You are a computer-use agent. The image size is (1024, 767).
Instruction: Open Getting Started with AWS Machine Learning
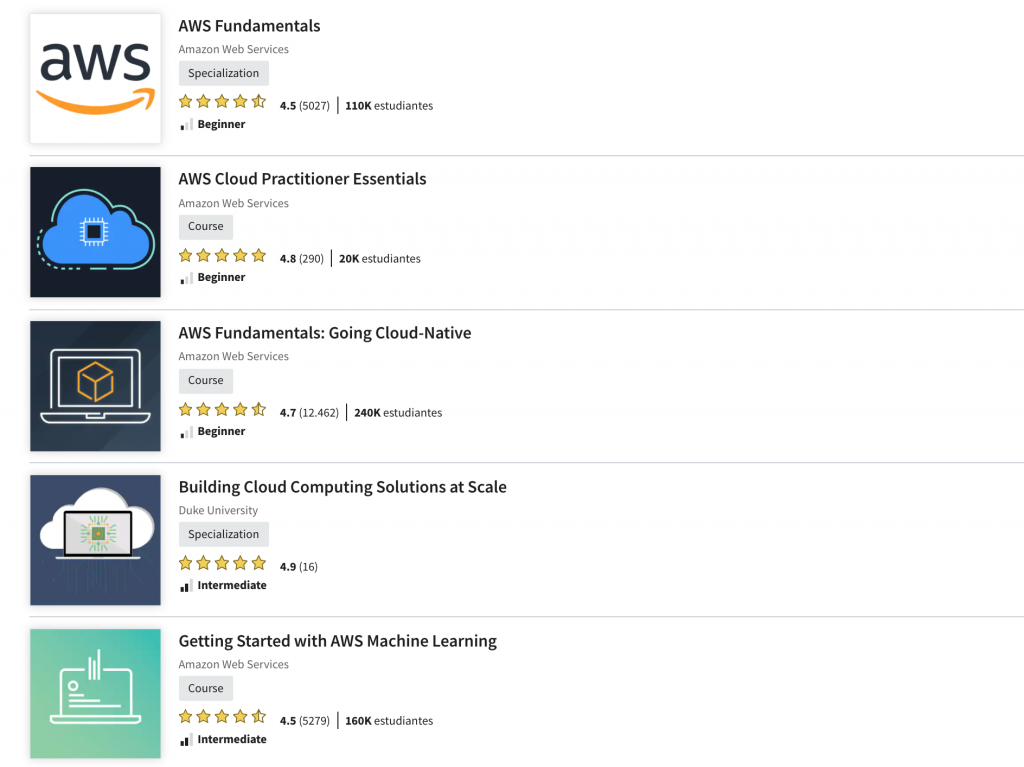click(337, 641)
